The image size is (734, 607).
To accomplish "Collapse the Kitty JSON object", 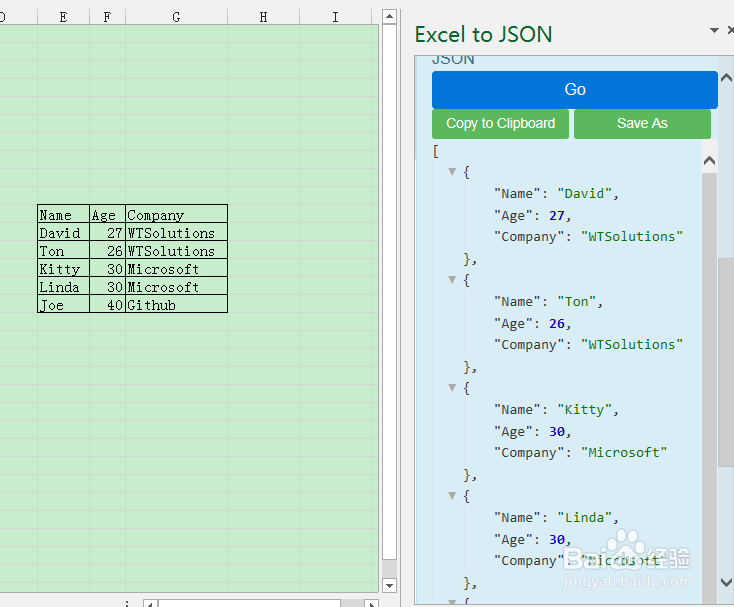I will [x=452, y=388].
